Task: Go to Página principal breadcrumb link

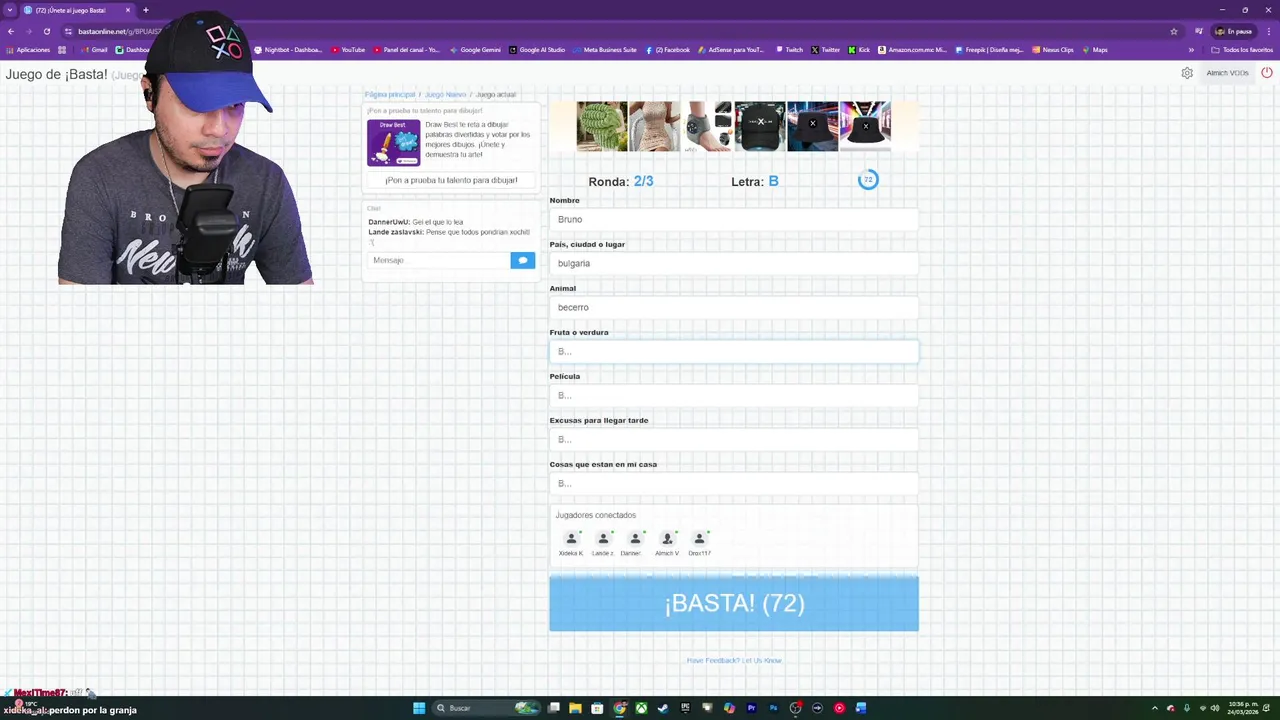Action: pyautogui.click(x=390, y=94)
